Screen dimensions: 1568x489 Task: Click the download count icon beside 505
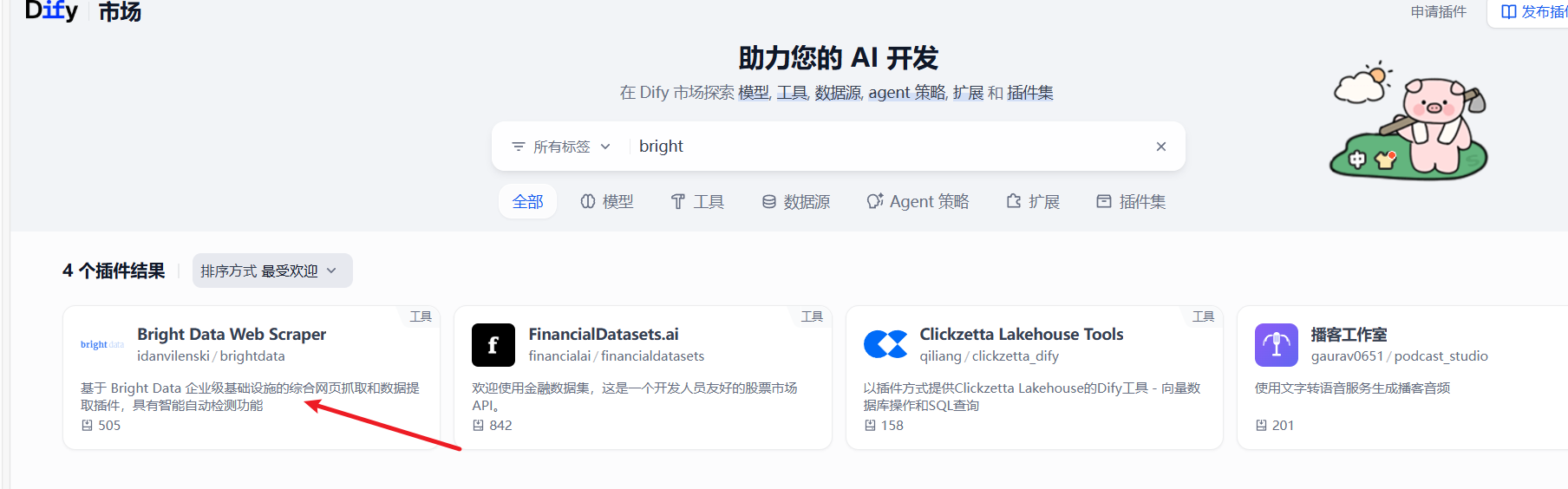pyautogui.click(x=87, y=426)
